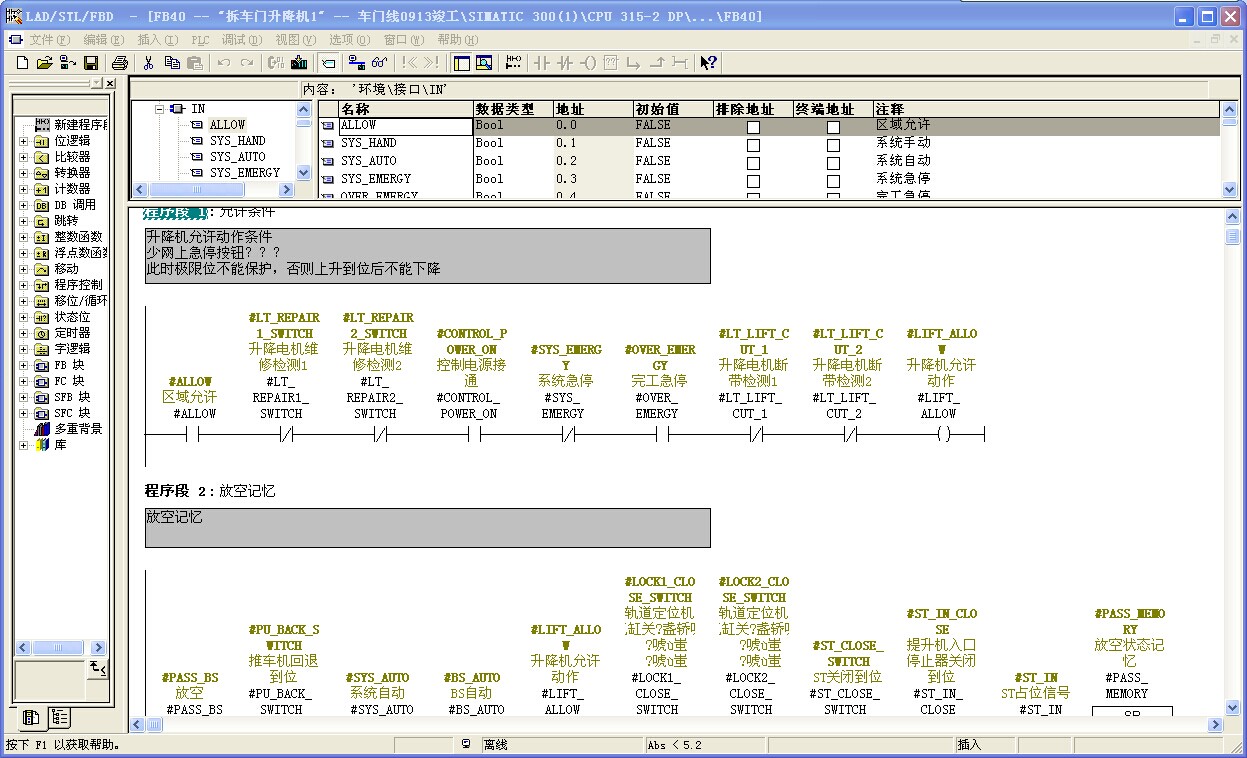Click the New document toolbar icon
This screenshot has height=758, width=1247.
(x=22, y=63)
